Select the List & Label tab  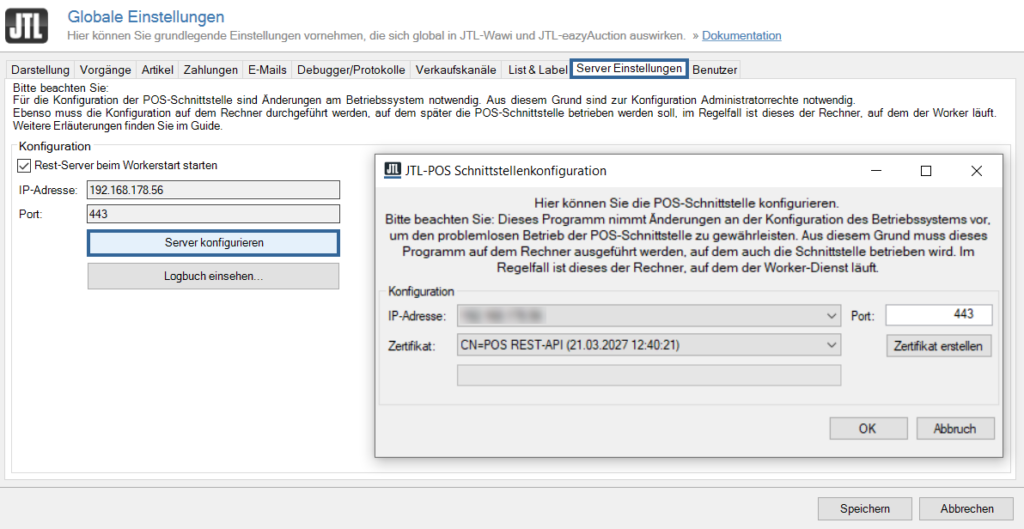coord(537,70)
